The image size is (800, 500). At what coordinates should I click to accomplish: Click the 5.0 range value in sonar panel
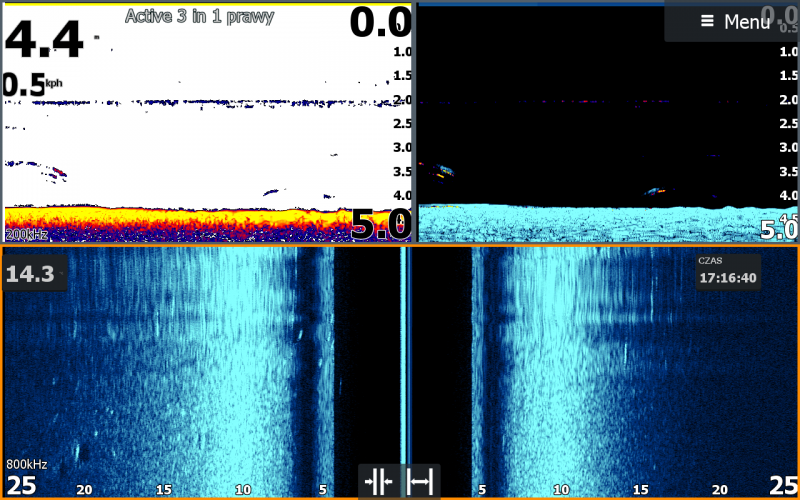(380, 226)
